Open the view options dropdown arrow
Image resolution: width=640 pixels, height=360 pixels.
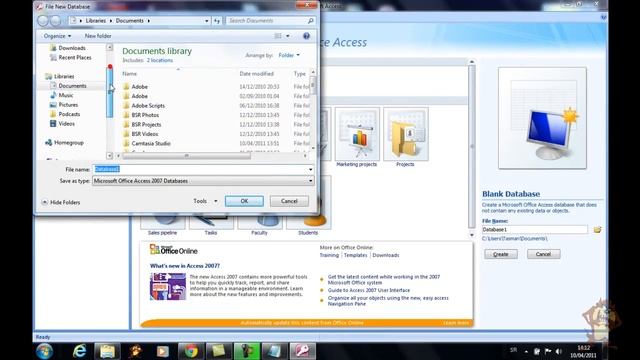(x=288, y=36)
